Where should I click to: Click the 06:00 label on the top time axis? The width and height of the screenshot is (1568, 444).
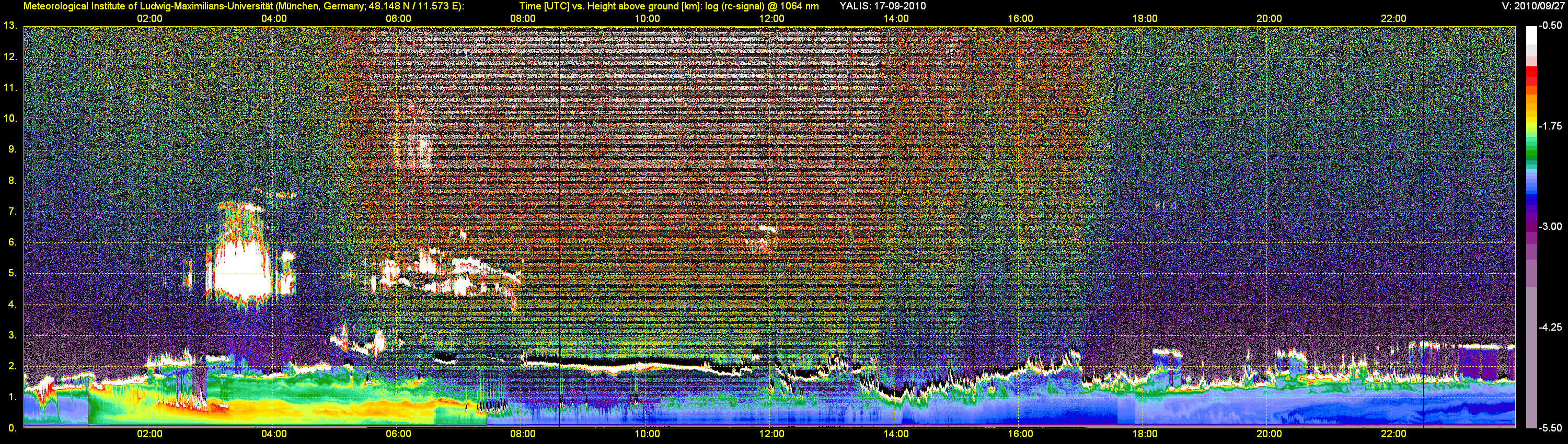tap(399, 19)
